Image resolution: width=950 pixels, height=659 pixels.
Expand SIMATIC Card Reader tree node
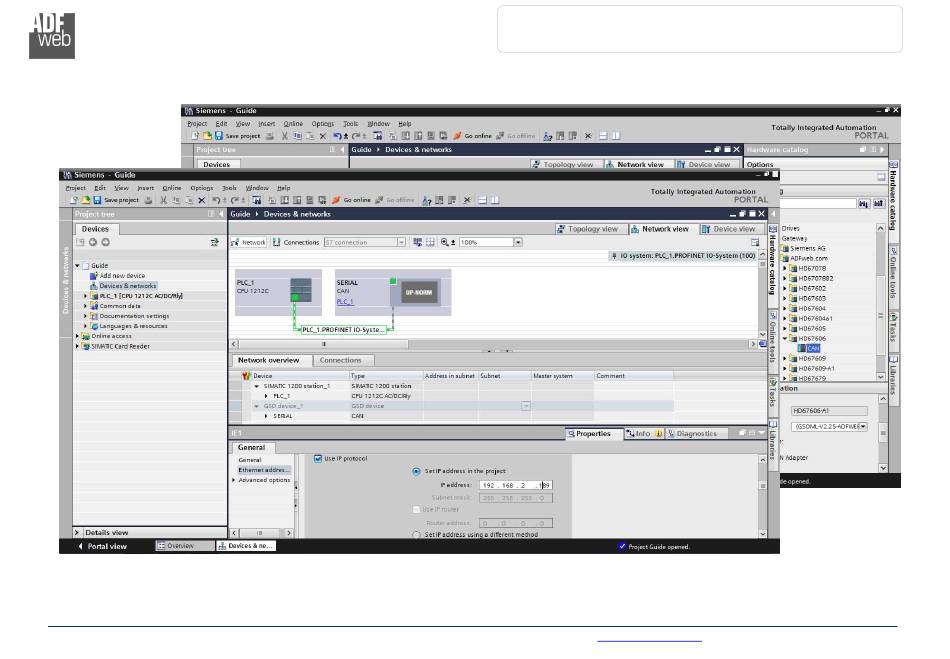(x=77, y=346)
